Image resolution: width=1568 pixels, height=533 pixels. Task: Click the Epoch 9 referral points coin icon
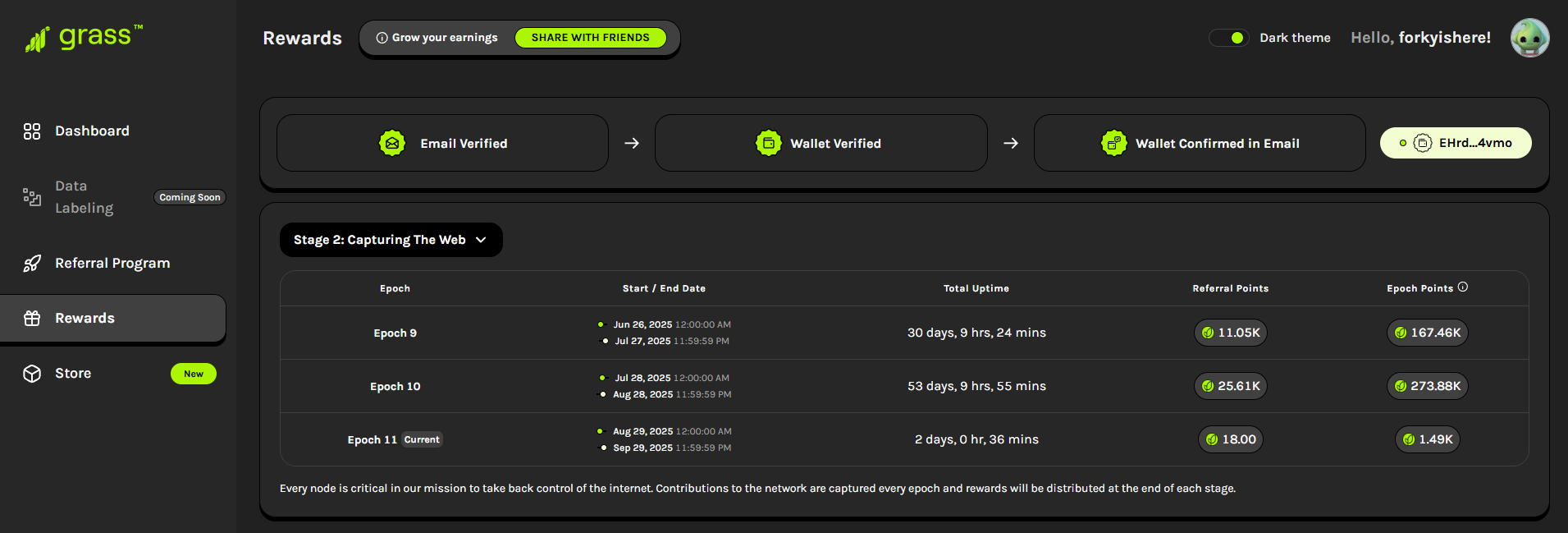[1208, 333]
